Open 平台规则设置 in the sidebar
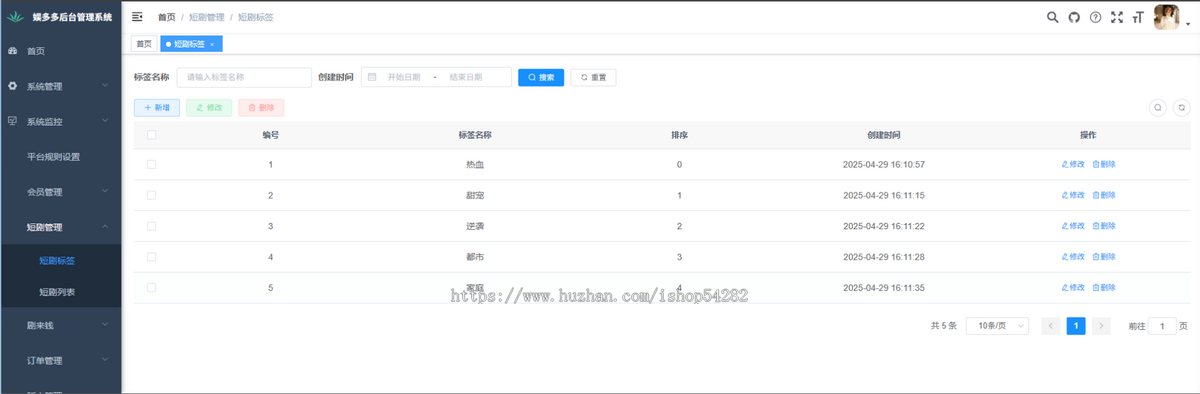Image resolution: width=1200 pixels, height=394 pixels. (x=60, y=157)
